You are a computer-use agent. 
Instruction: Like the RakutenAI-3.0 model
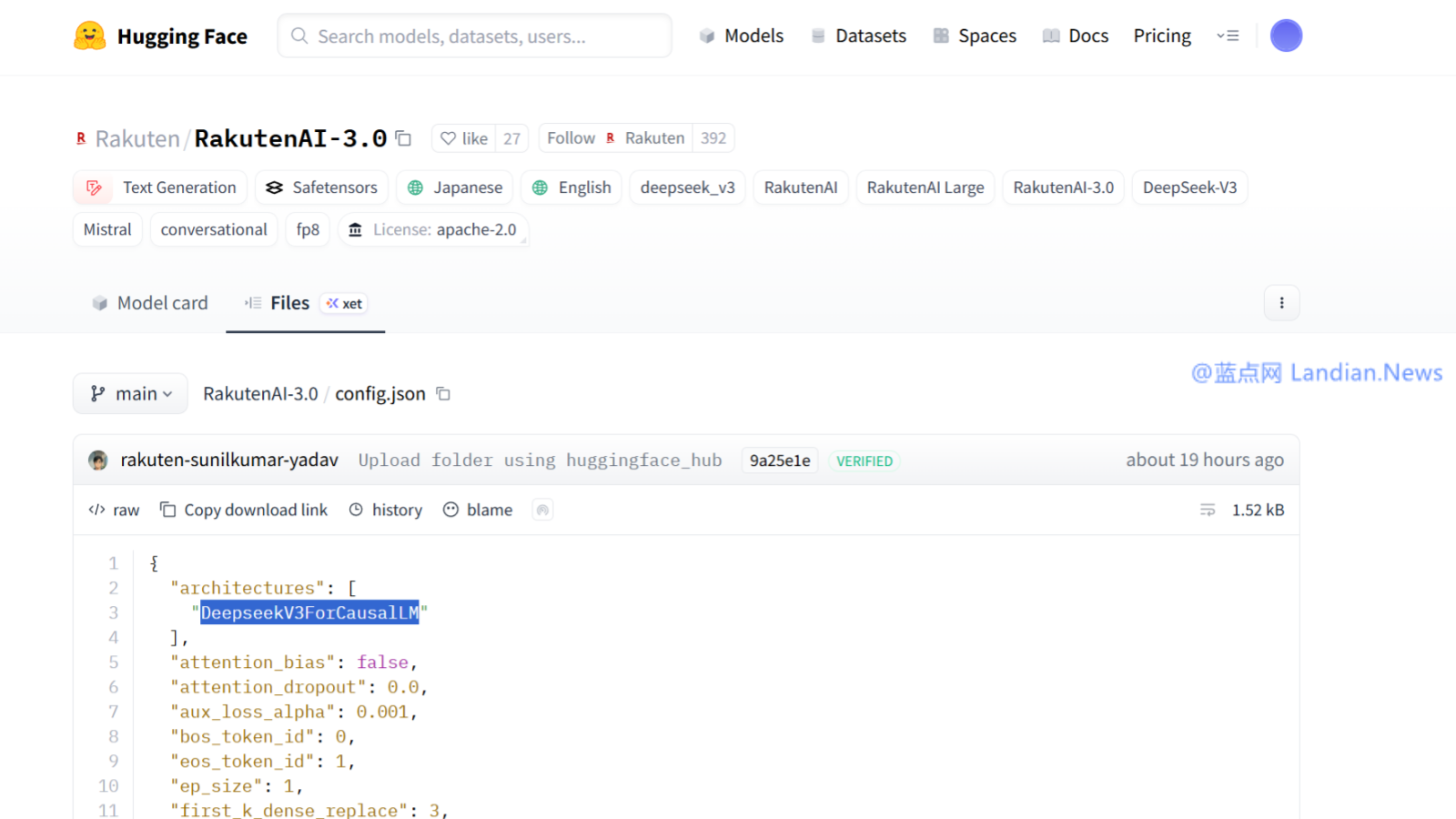click(x=464, y=138)
